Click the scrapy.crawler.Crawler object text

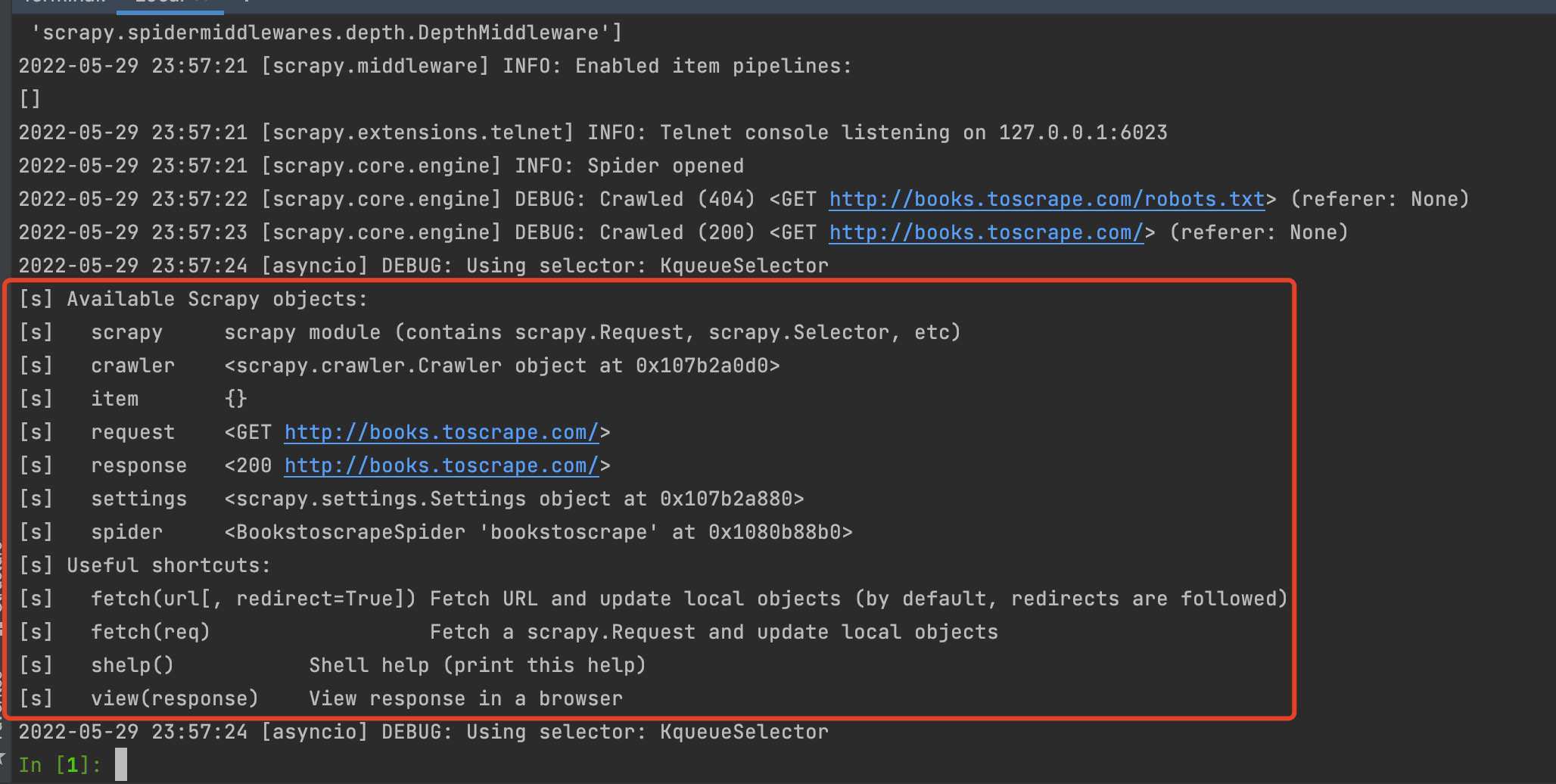click(502, 366)
